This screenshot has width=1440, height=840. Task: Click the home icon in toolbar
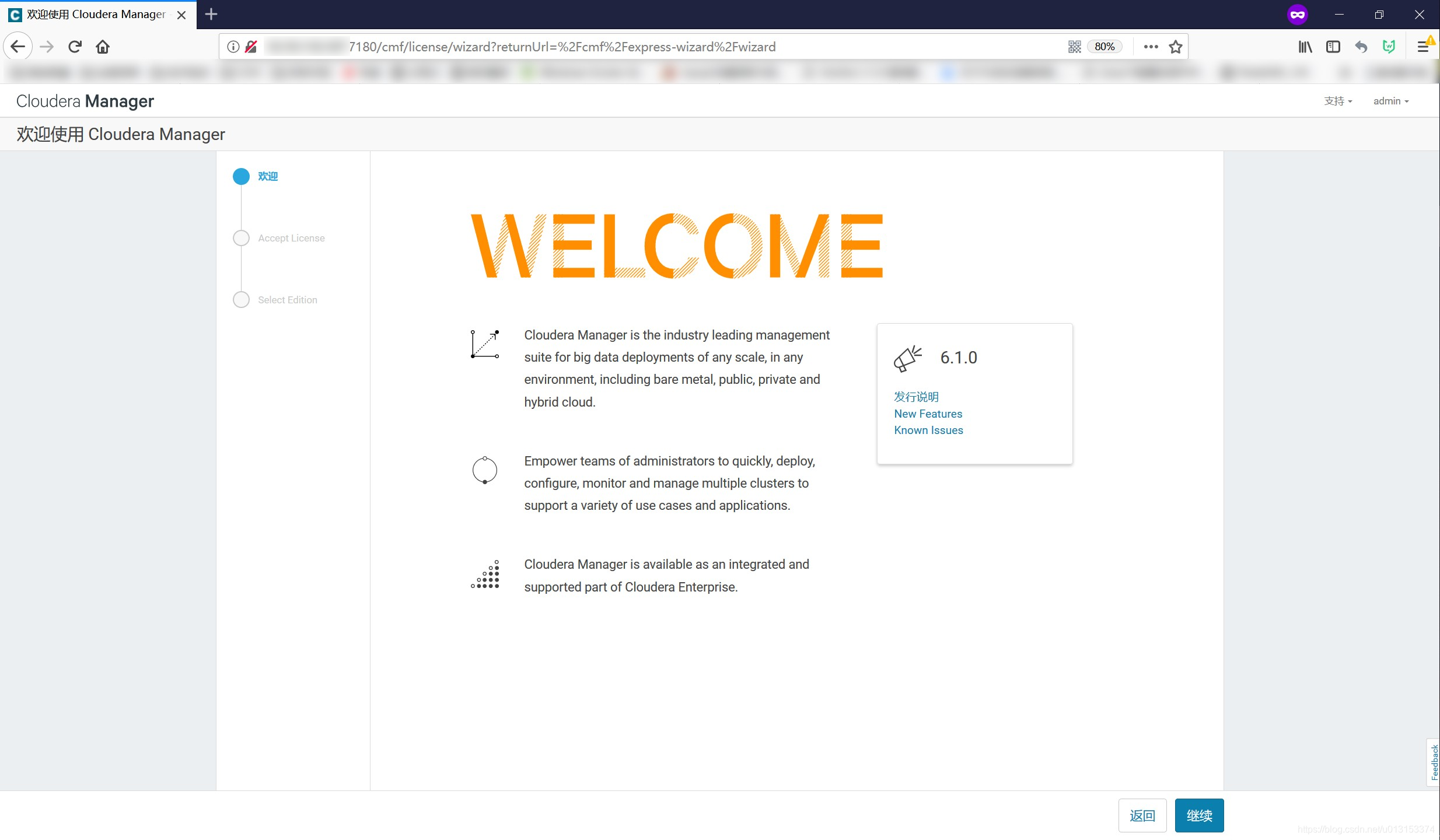pos(103,47)
